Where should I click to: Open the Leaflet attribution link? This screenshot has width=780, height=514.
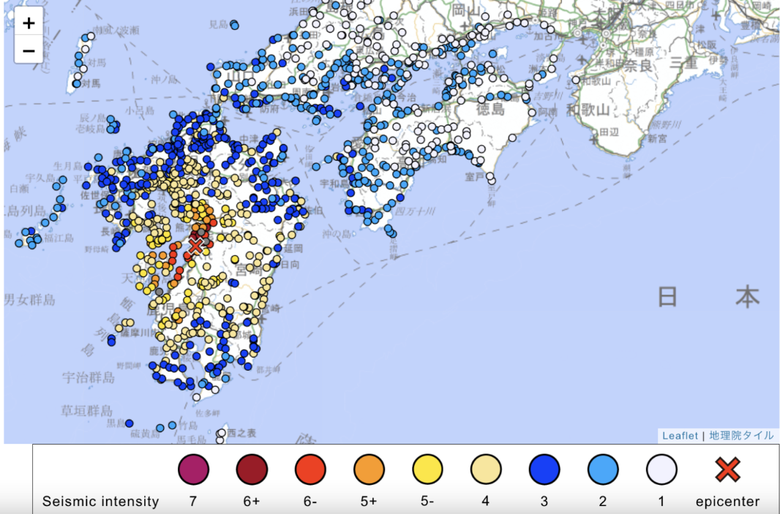point(680,435)
